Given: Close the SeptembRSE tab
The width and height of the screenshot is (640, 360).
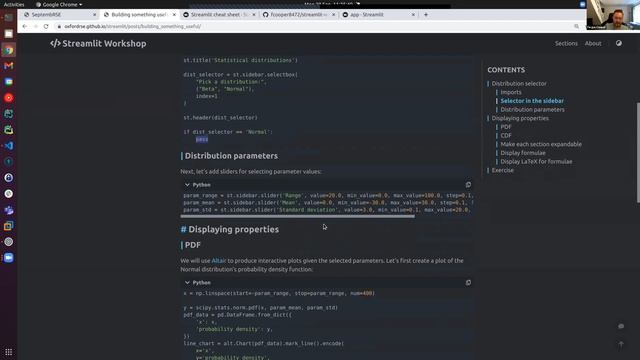Looking at the screenshot, I should (95, 15).
